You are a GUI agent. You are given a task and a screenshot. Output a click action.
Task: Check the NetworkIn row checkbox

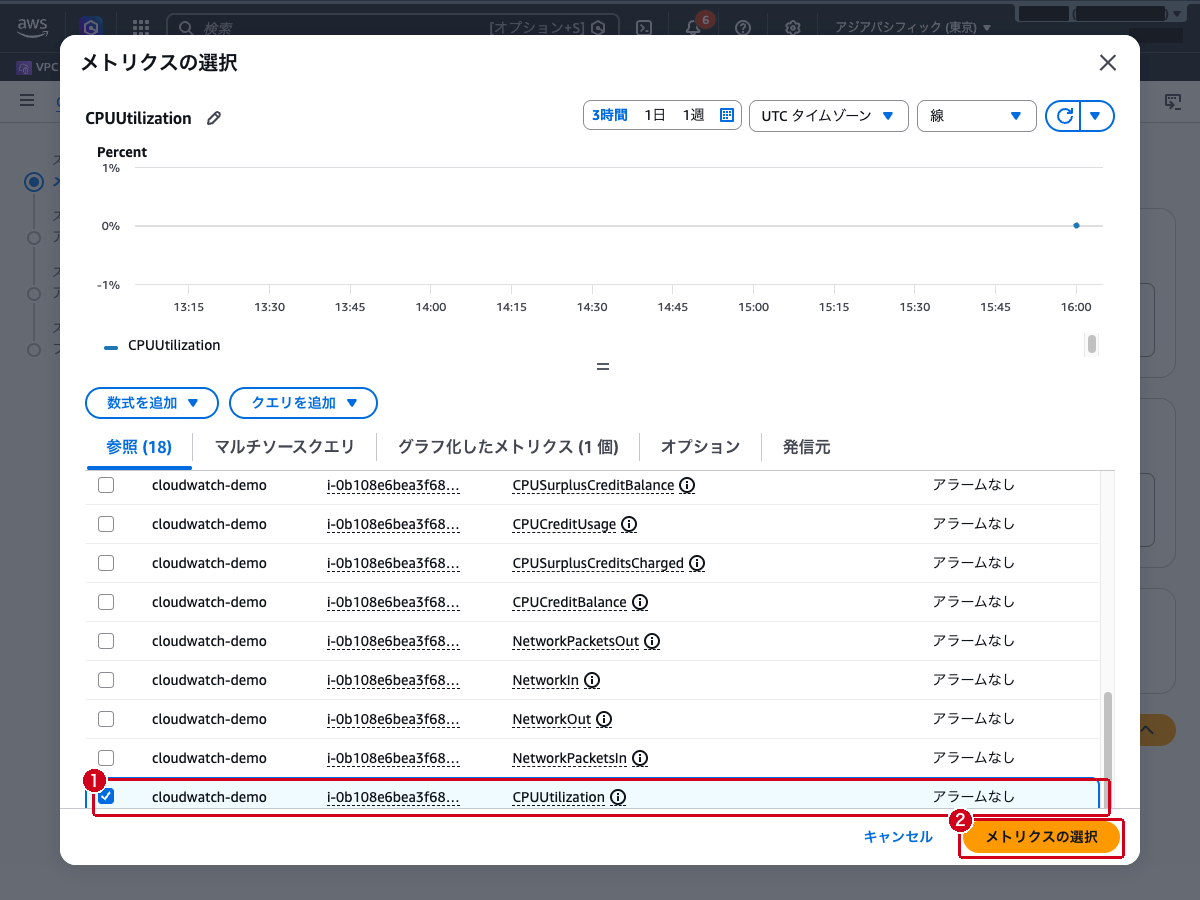106,680
